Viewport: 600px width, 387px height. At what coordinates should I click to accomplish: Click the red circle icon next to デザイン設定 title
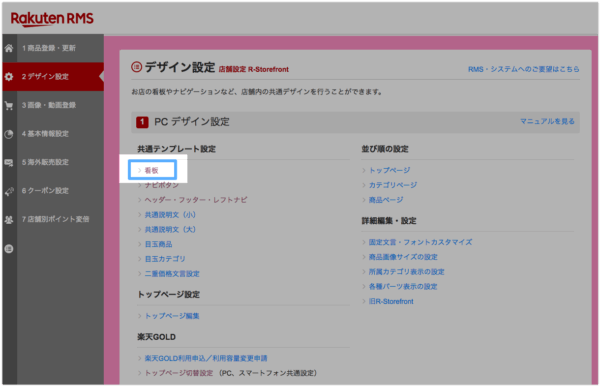tap(136, 67)
